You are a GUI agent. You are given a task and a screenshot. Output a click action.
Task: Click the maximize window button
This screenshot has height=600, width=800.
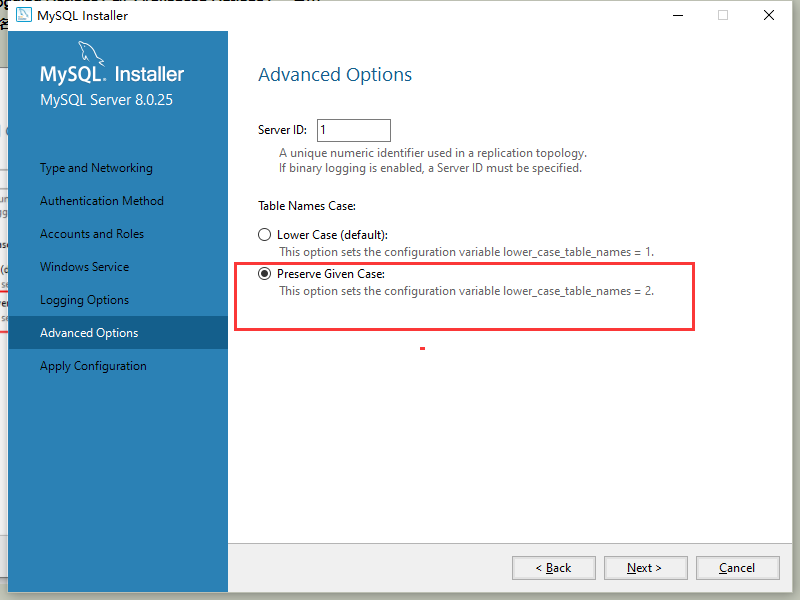pos(723,15)
